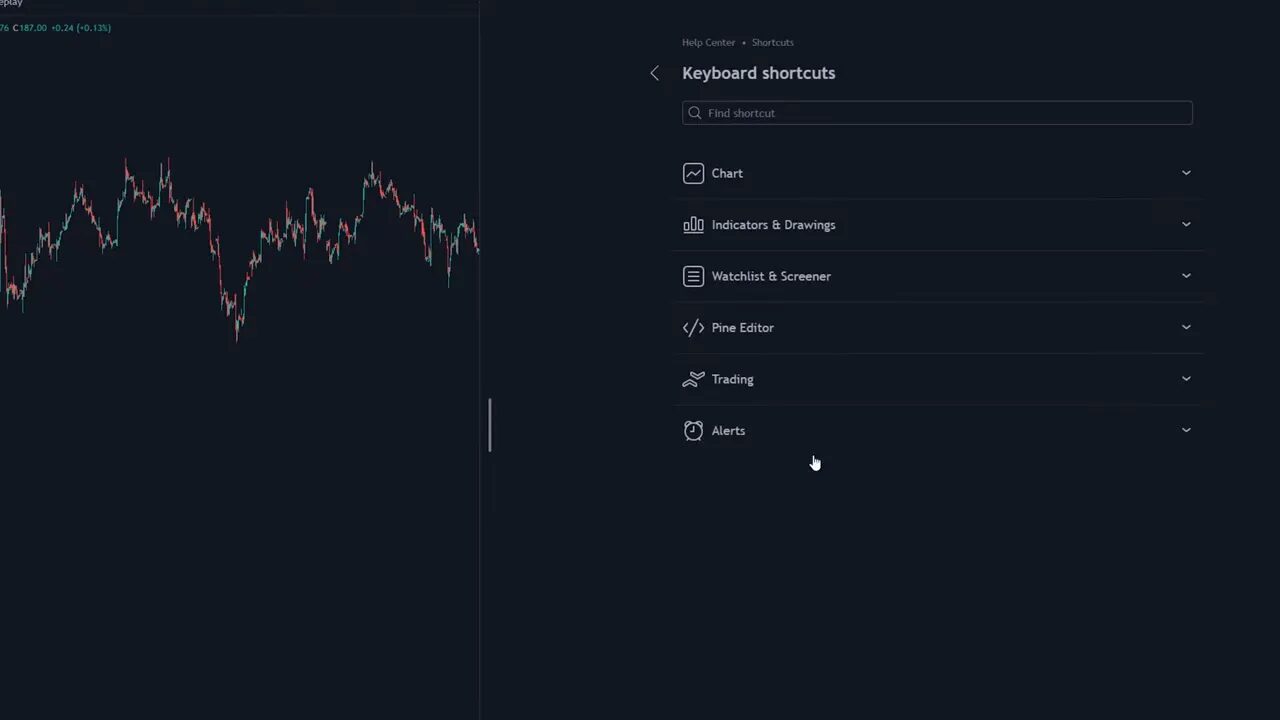Expand the Indicators & Drawings section
The image size is (1280, 720).
click(x=1186, y=224)
